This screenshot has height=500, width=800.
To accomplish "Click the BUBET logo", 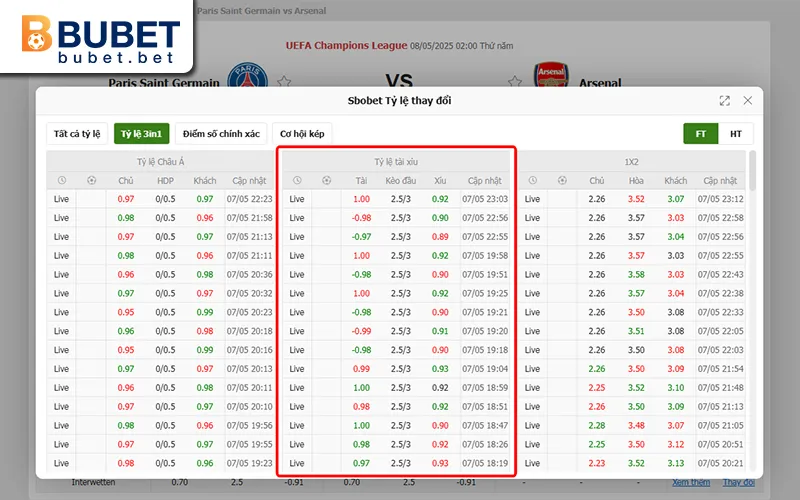I will click(101, 39).
